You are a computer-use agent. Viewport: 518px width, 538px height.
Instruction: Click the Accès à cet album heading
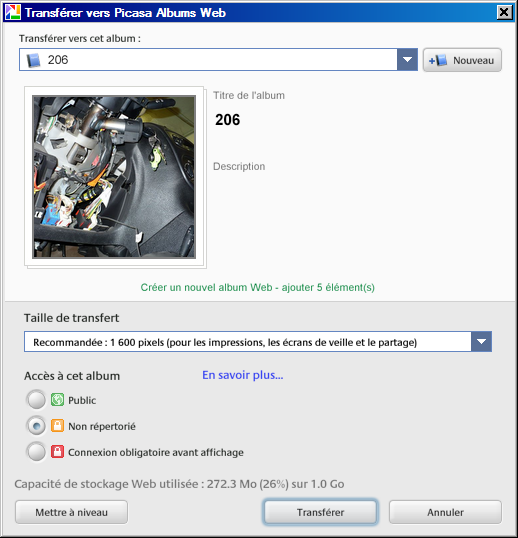coord(72,376)
